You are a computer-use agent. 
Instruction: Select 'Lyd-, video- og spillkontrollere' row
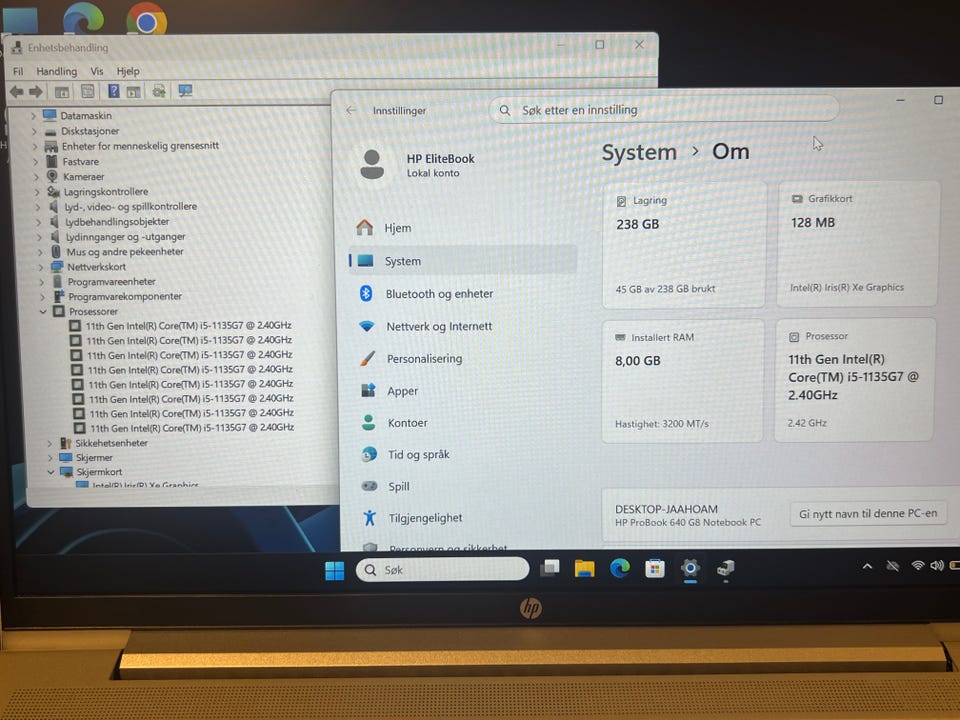[x=130, y=206]
